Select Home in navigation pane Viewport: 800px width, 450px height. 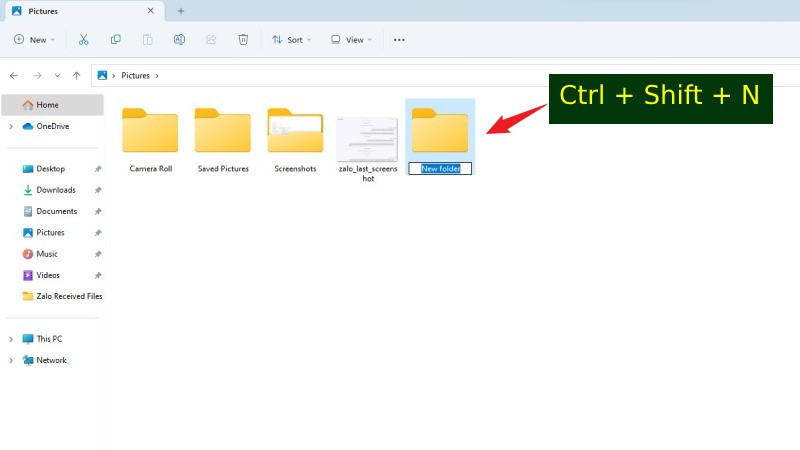point(53,105)
